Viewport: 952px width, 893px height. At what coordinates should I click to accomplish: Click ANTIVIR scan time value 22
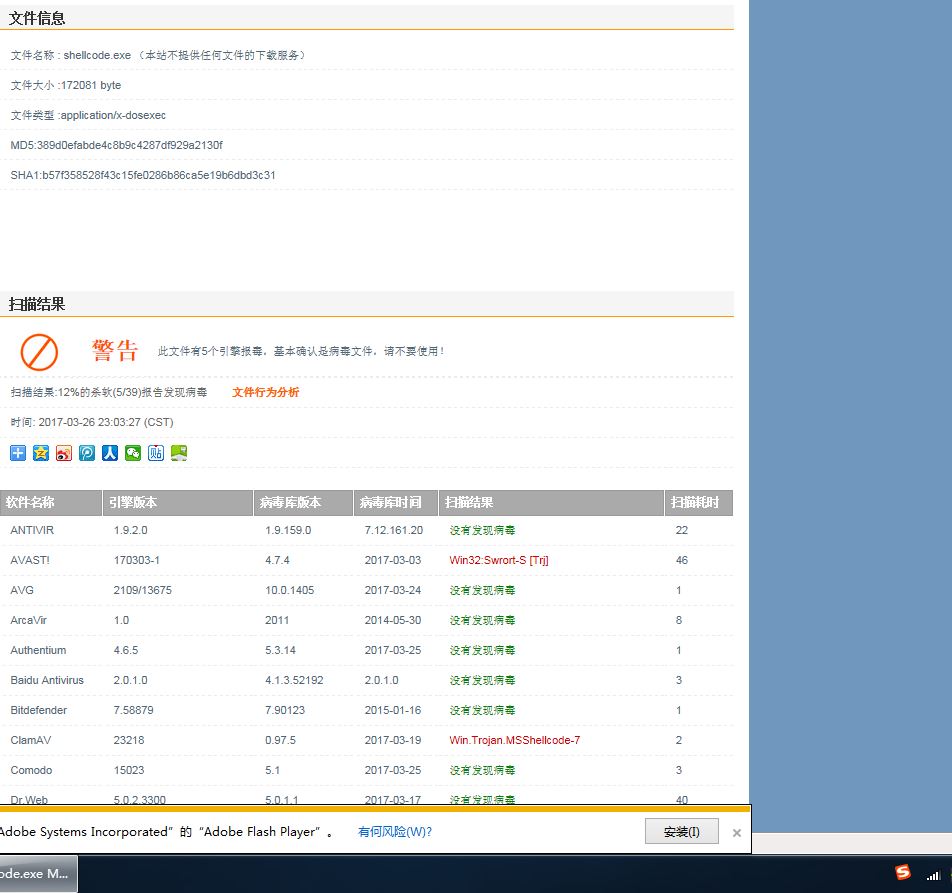pyautogui.click(x=682, y=530)
